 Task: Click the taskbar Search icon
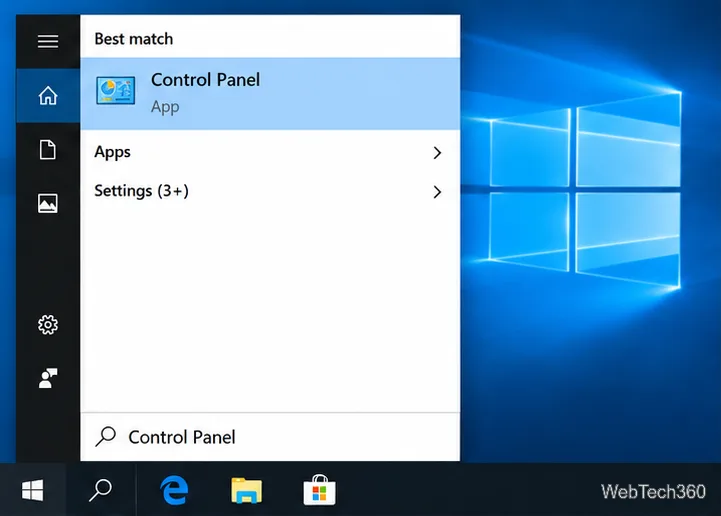(x=101, y=490)
